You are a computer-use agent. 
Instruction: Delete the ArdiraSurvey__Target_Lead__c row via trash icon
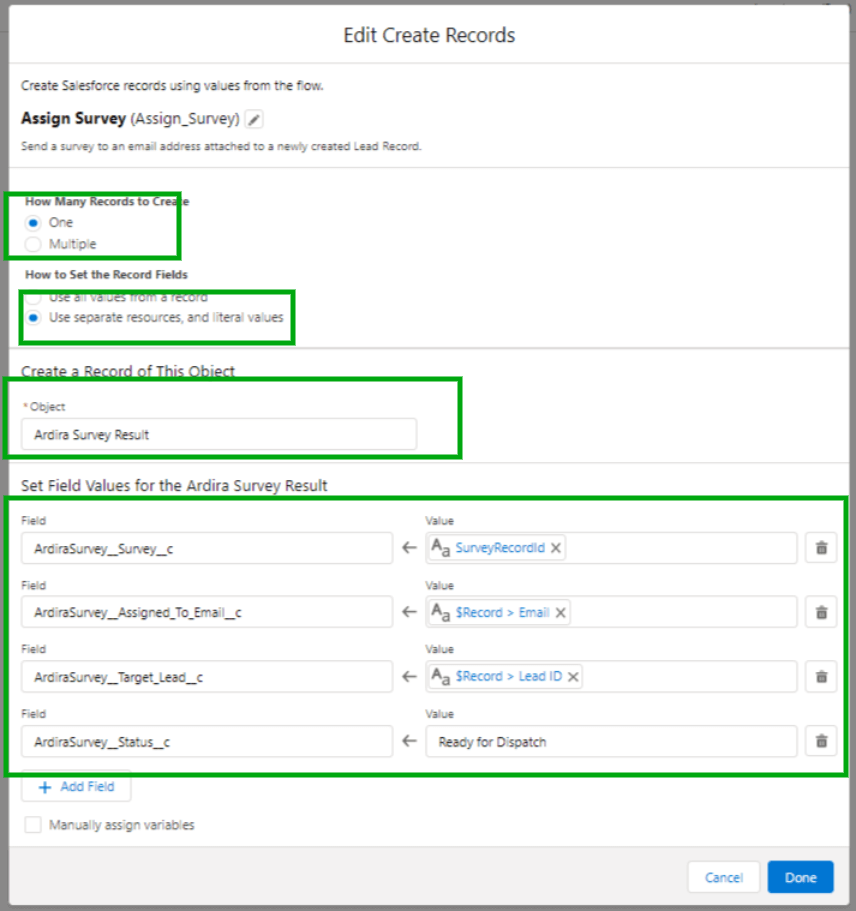pyautogui.click(x=820, y=677)
